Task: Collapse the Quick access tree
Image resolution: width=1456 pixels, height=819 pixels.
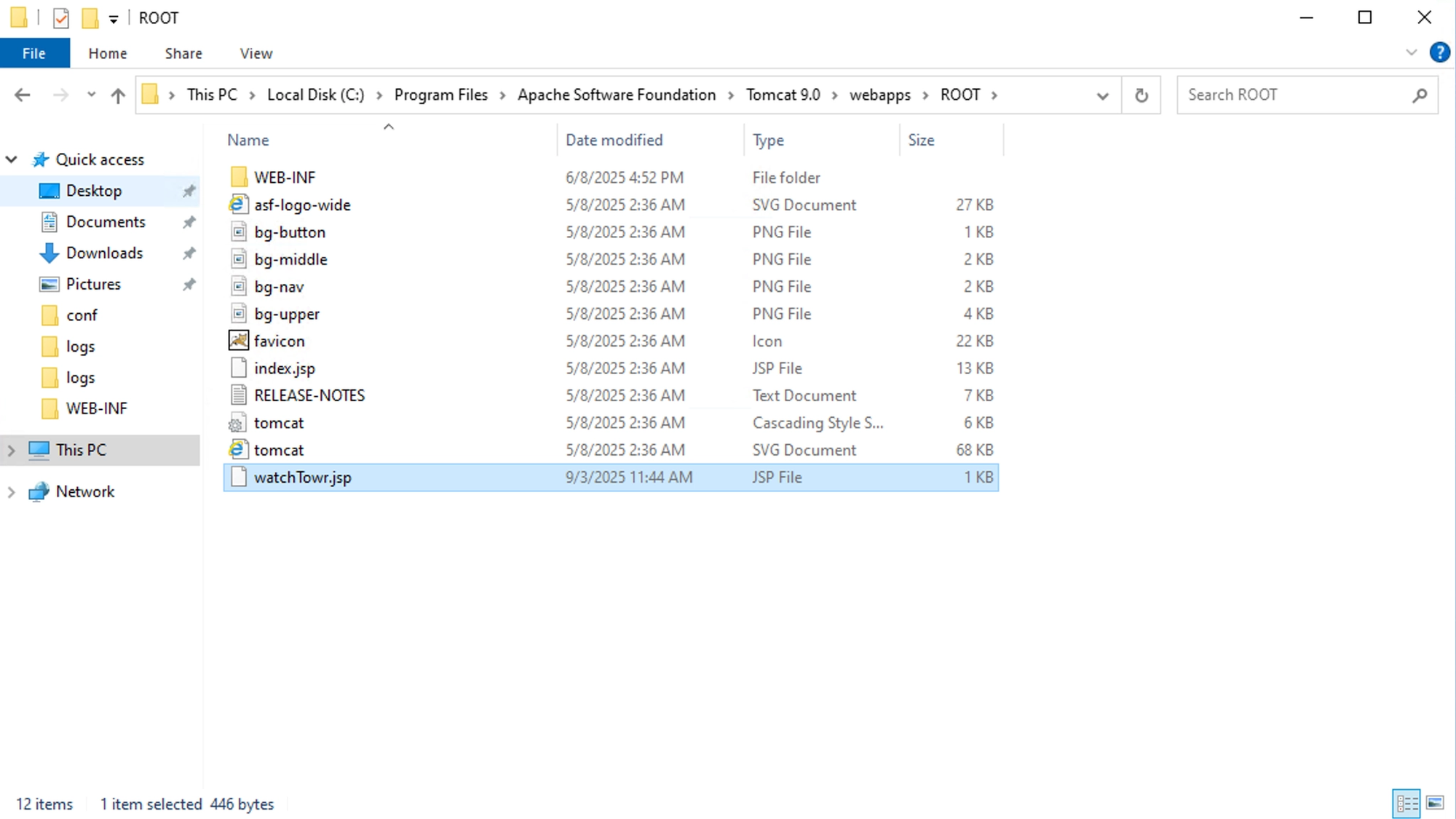Action: [12, 159]
